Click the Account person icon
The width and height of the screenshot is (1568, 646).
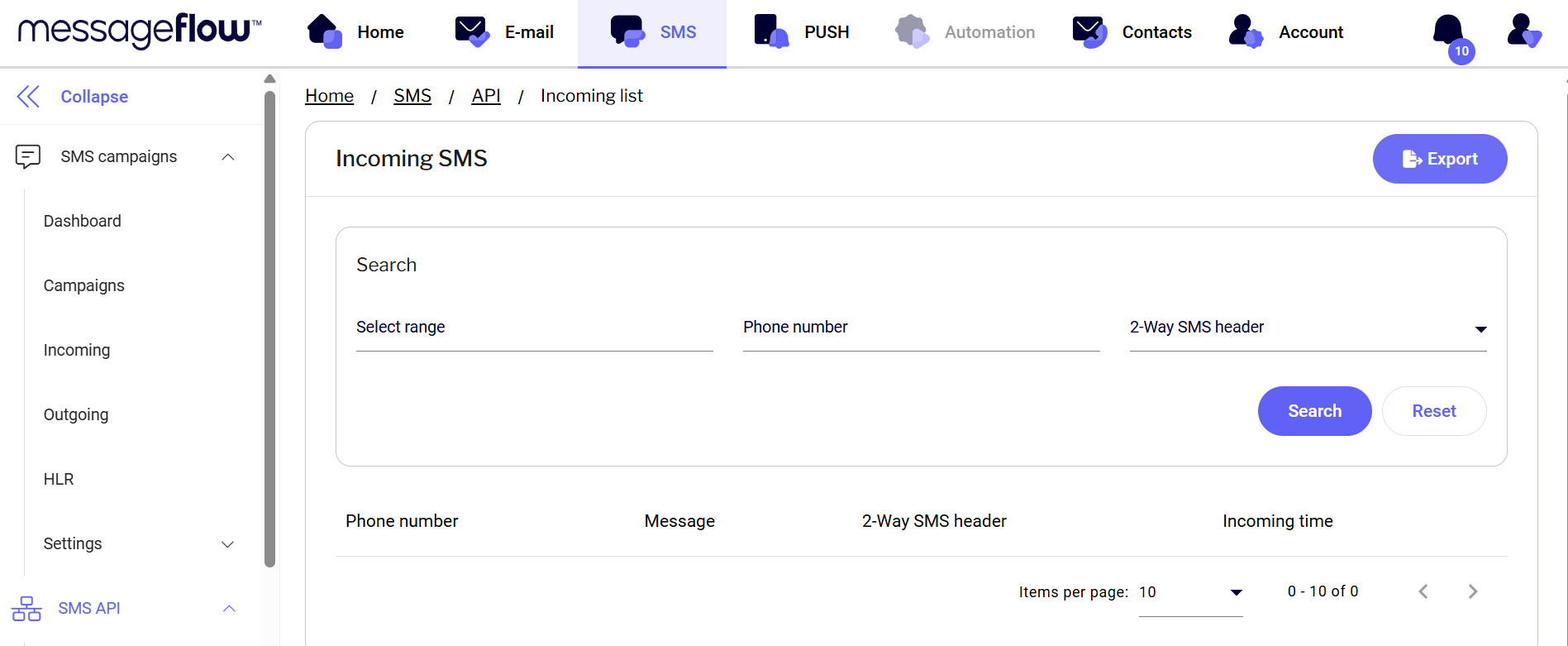click(x=1245, y=31)
